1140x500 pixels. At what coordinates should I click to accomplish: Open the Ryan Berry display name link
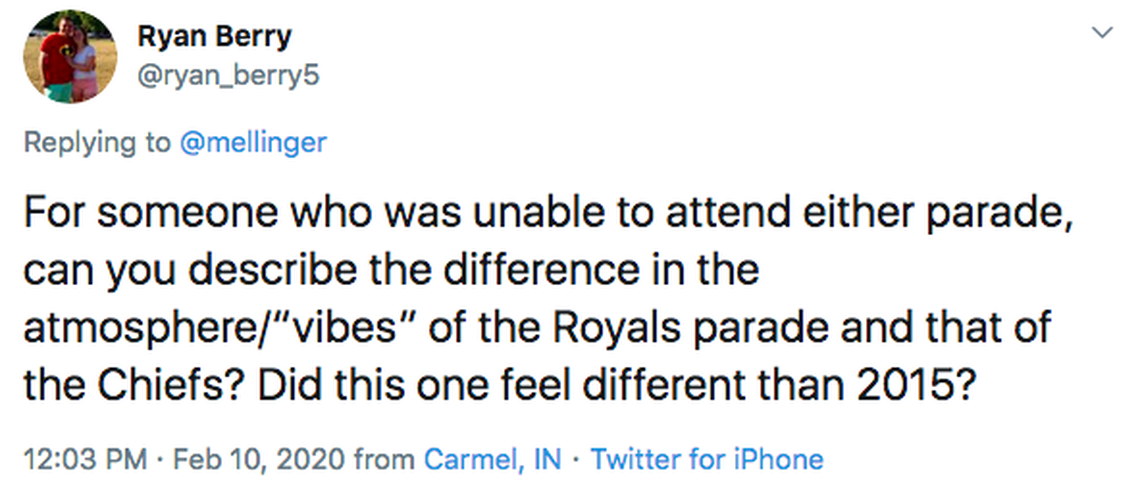point(214,37)
